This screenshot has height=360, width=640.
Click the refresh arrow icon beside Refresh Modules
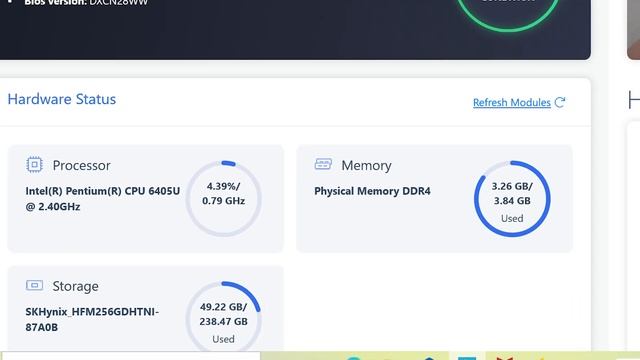point(560,102)
